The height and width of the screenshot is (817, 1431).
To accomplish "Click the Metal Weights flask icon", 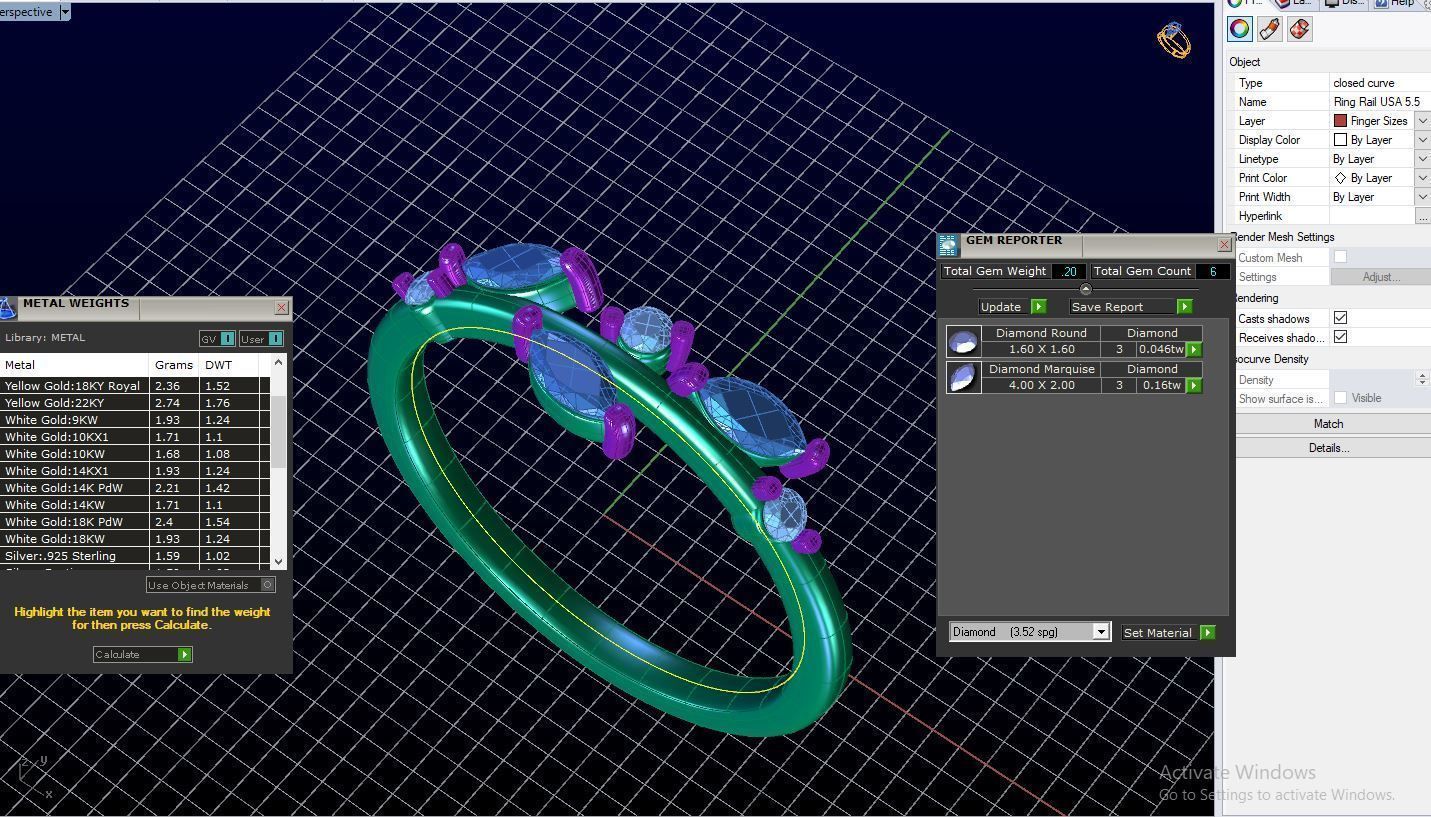I will (x=8, y=308).
